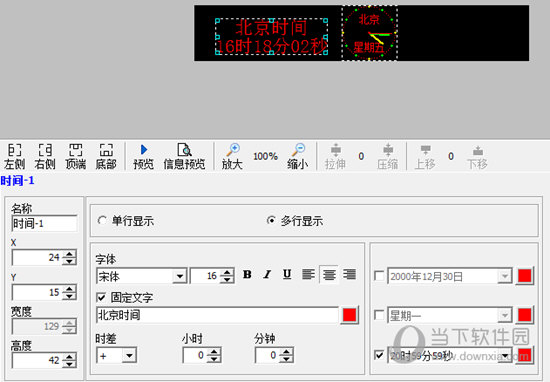Increase the X value stepper
Viewport: 550px width, 382px height.
(x=69, y=254)
